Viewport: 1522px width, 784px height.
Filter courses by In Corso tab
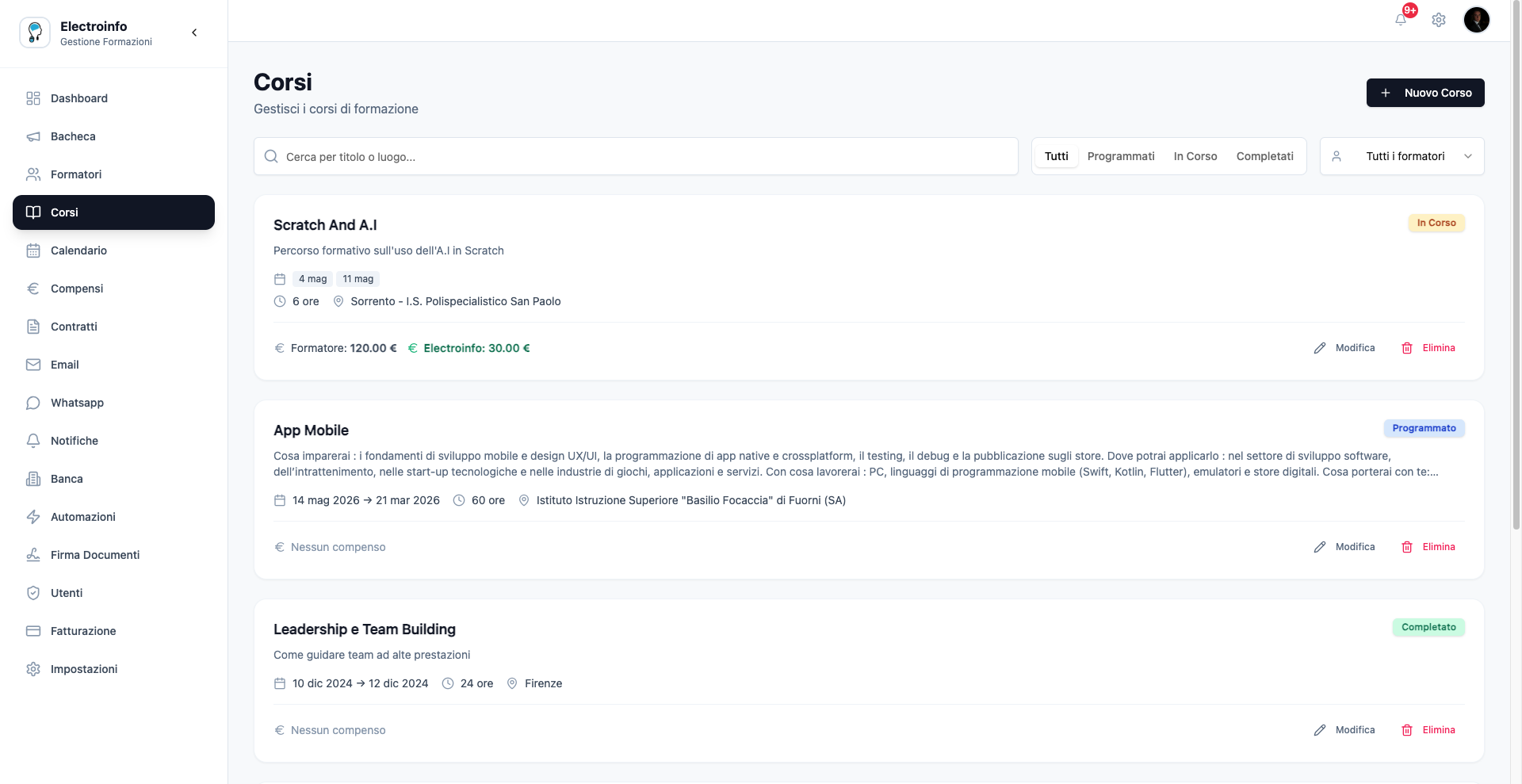(1195, 156)
